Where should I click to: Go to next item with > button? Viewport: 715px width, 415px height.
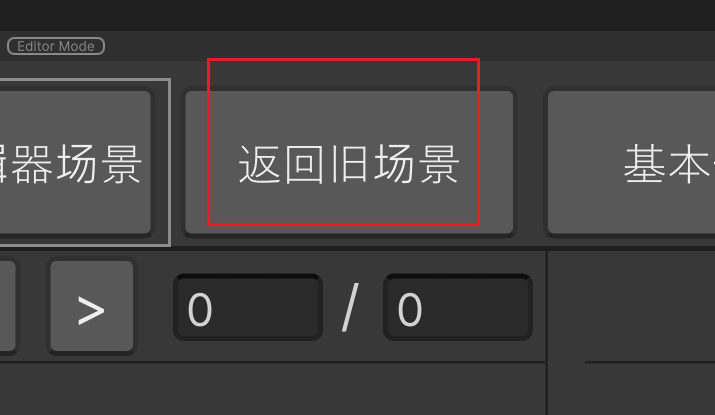tap(92, 306)
